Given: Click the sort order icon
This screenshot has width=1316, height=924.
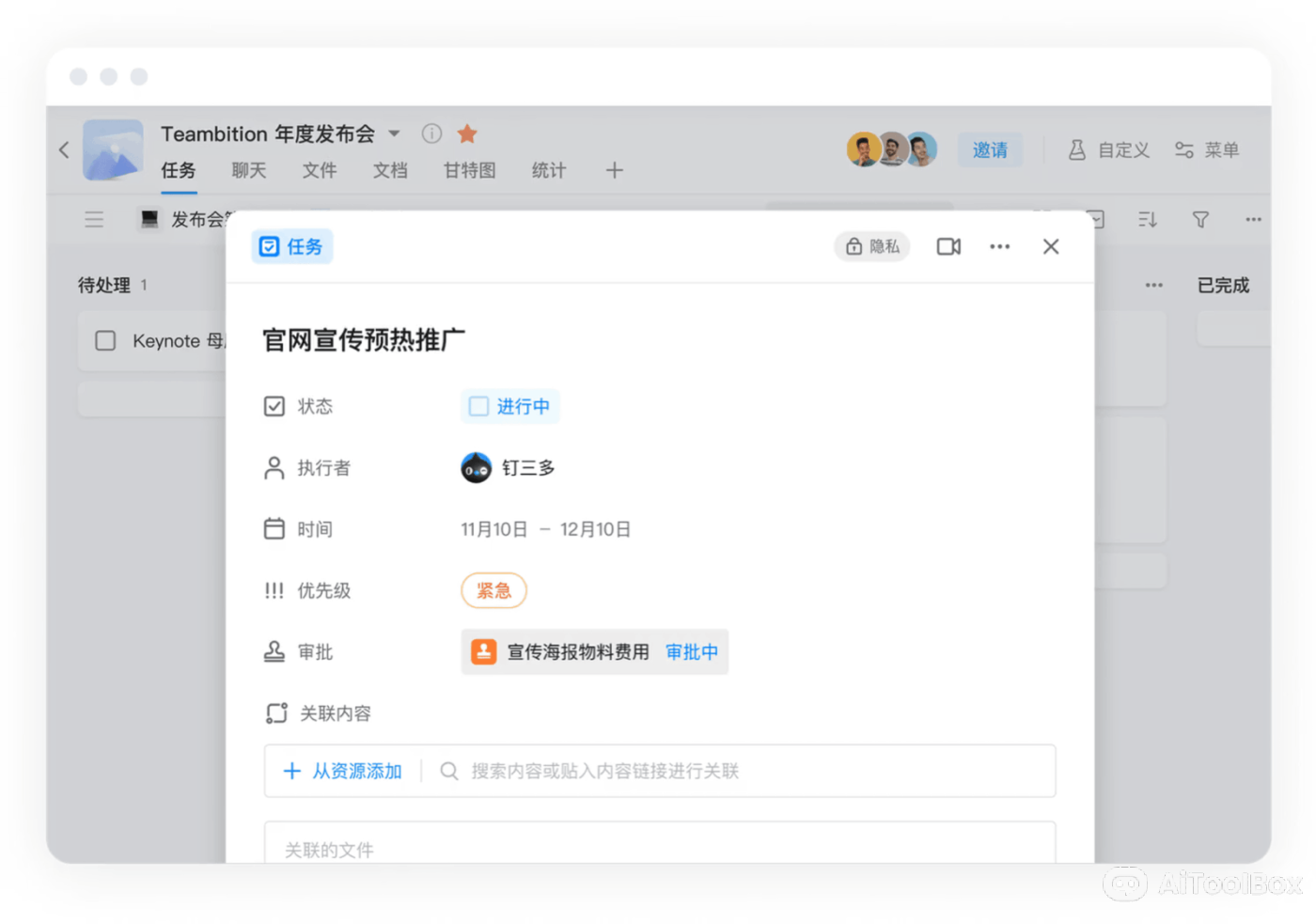Looking at the screenshot, I should (x=1147, y=220).
